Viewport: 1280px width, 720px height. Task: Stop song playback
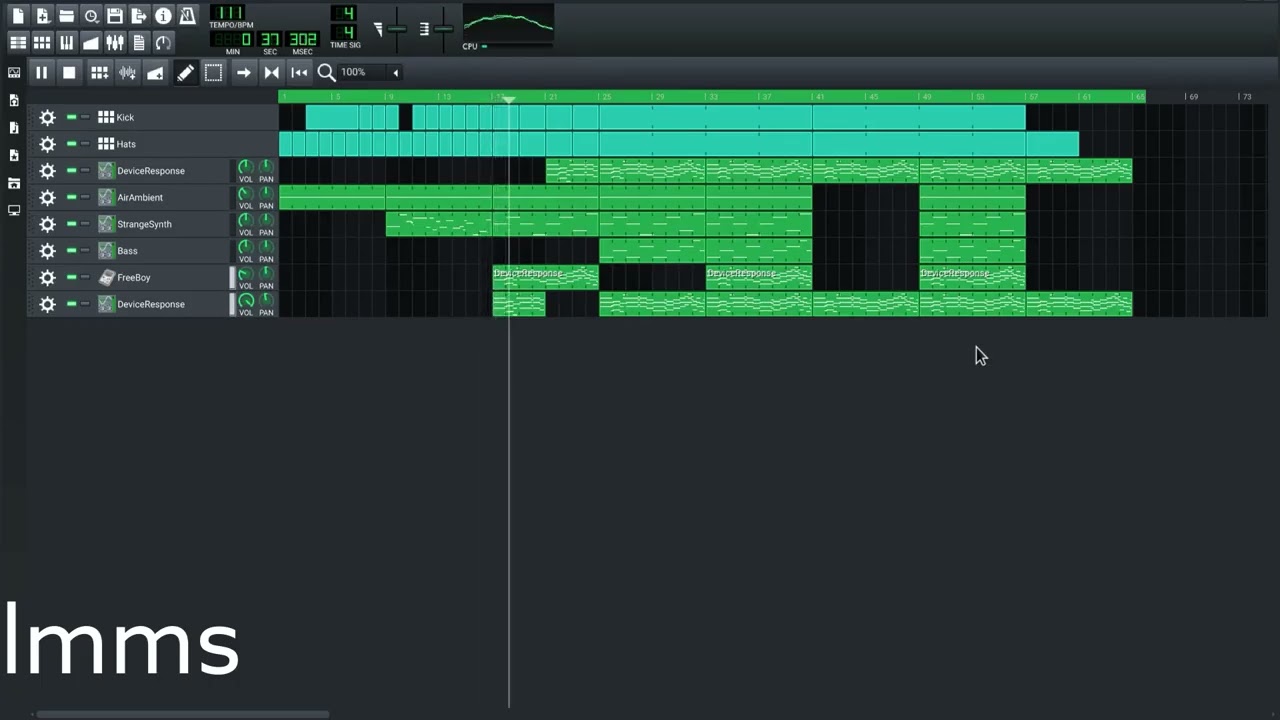pos(69,72)
